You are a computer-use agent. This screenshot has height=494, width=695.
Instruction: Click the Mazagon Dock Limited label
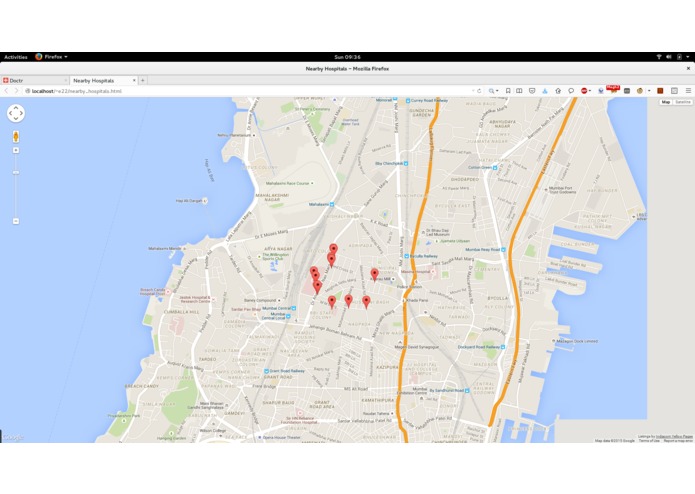click(578, 341)
